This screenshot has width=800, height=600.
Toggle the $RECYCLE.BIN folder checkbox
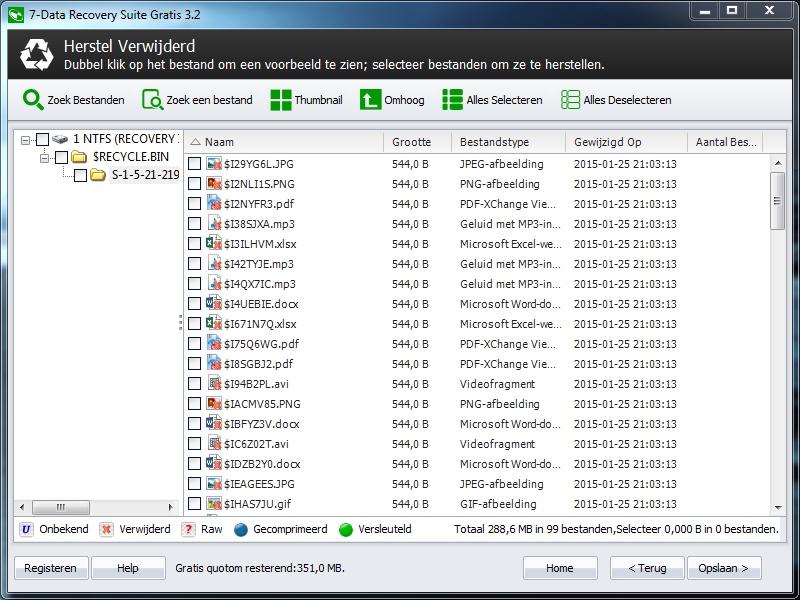tap(61, 157)
